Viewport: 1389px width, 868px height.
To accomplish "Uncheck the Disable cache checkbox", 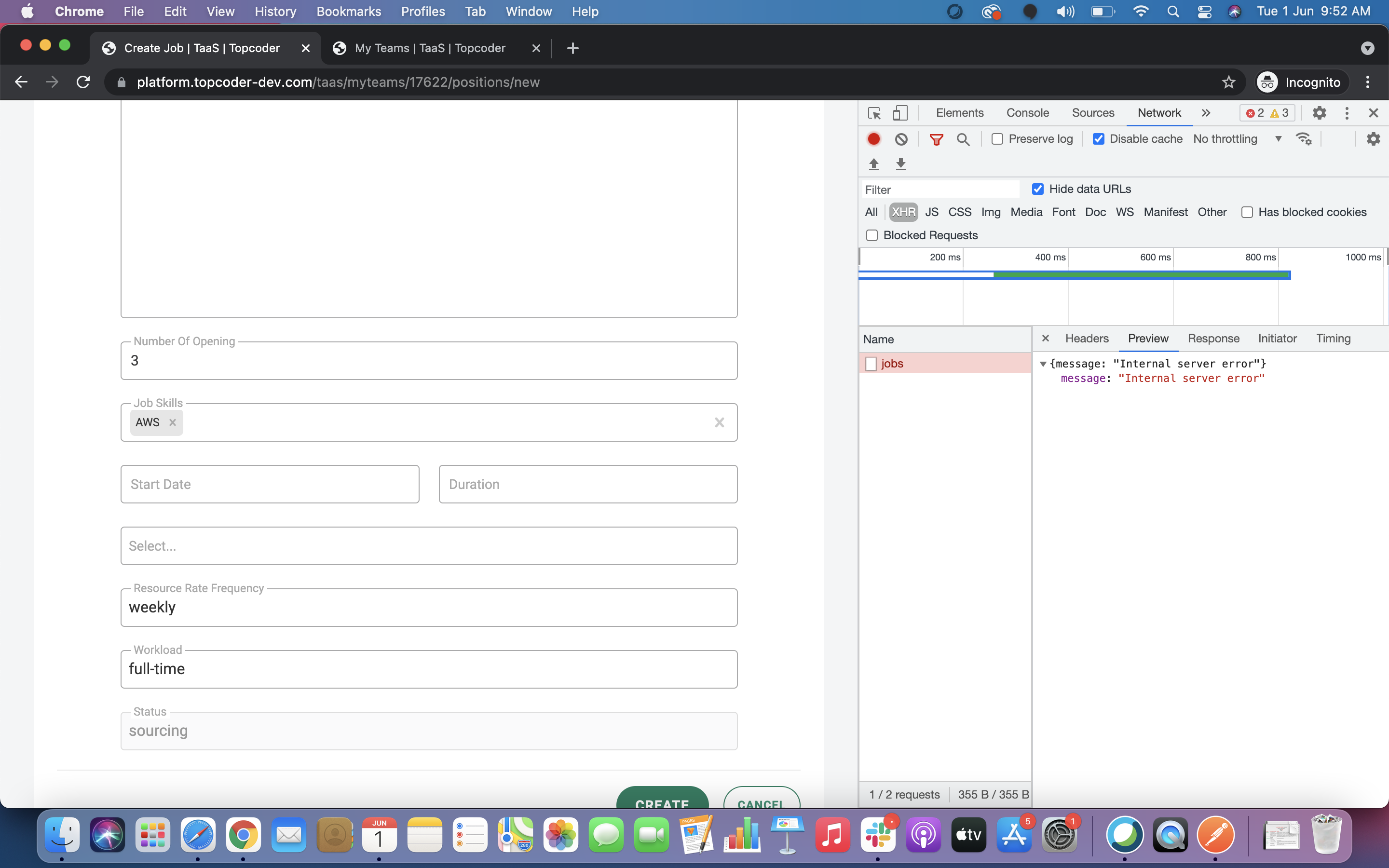I will [1099, 139].
